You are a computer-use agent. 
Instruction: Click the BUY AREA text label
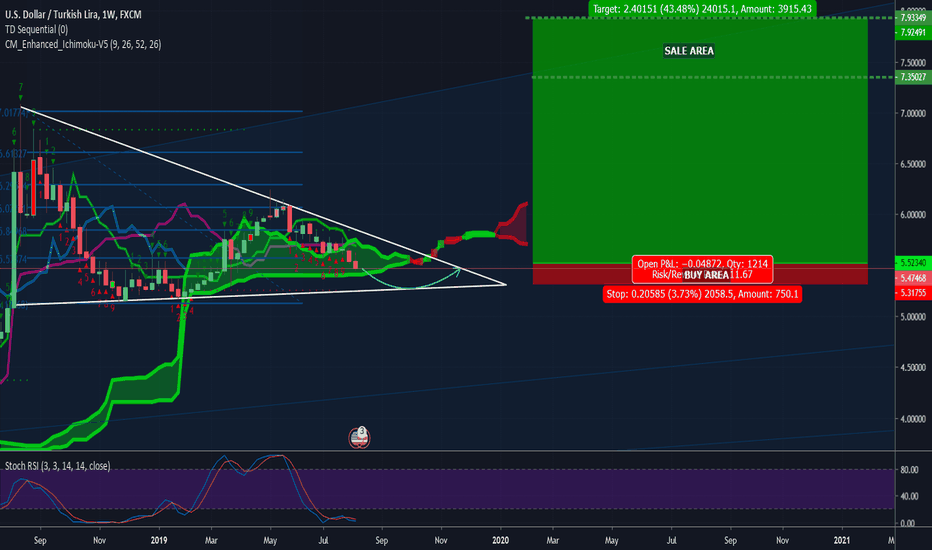(706, 275)
